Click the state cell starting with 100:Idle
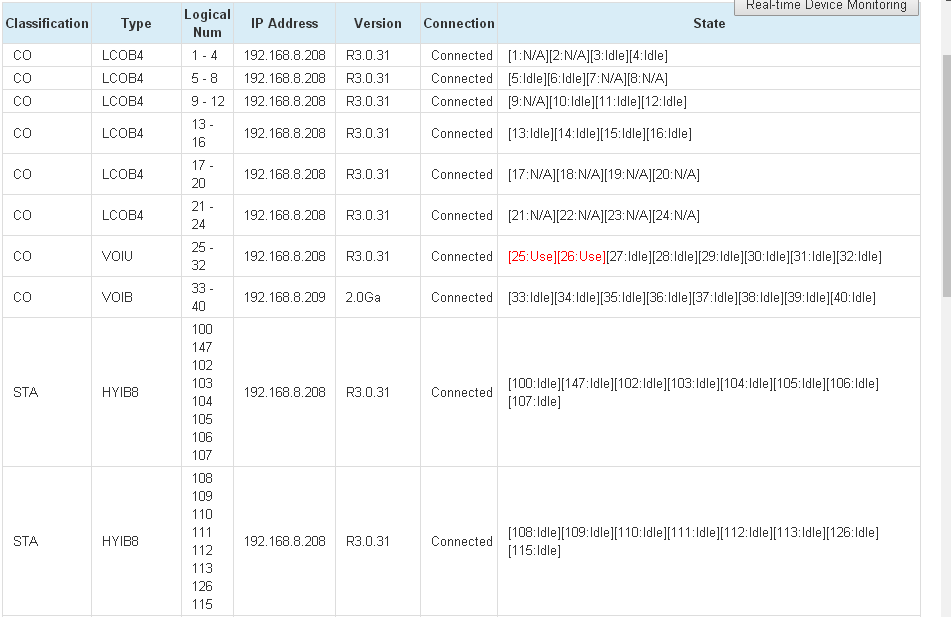This screenshot has width=951, height=617. tap(693, 393)
